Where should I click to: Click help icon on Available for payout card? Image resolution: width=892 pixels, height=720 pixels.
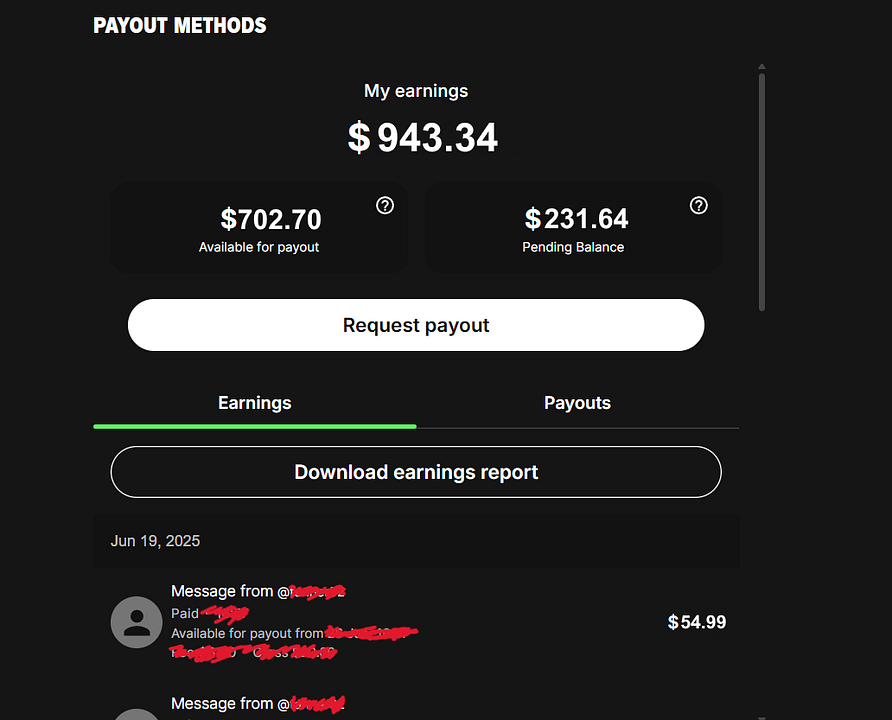click(x=385, y=205)
